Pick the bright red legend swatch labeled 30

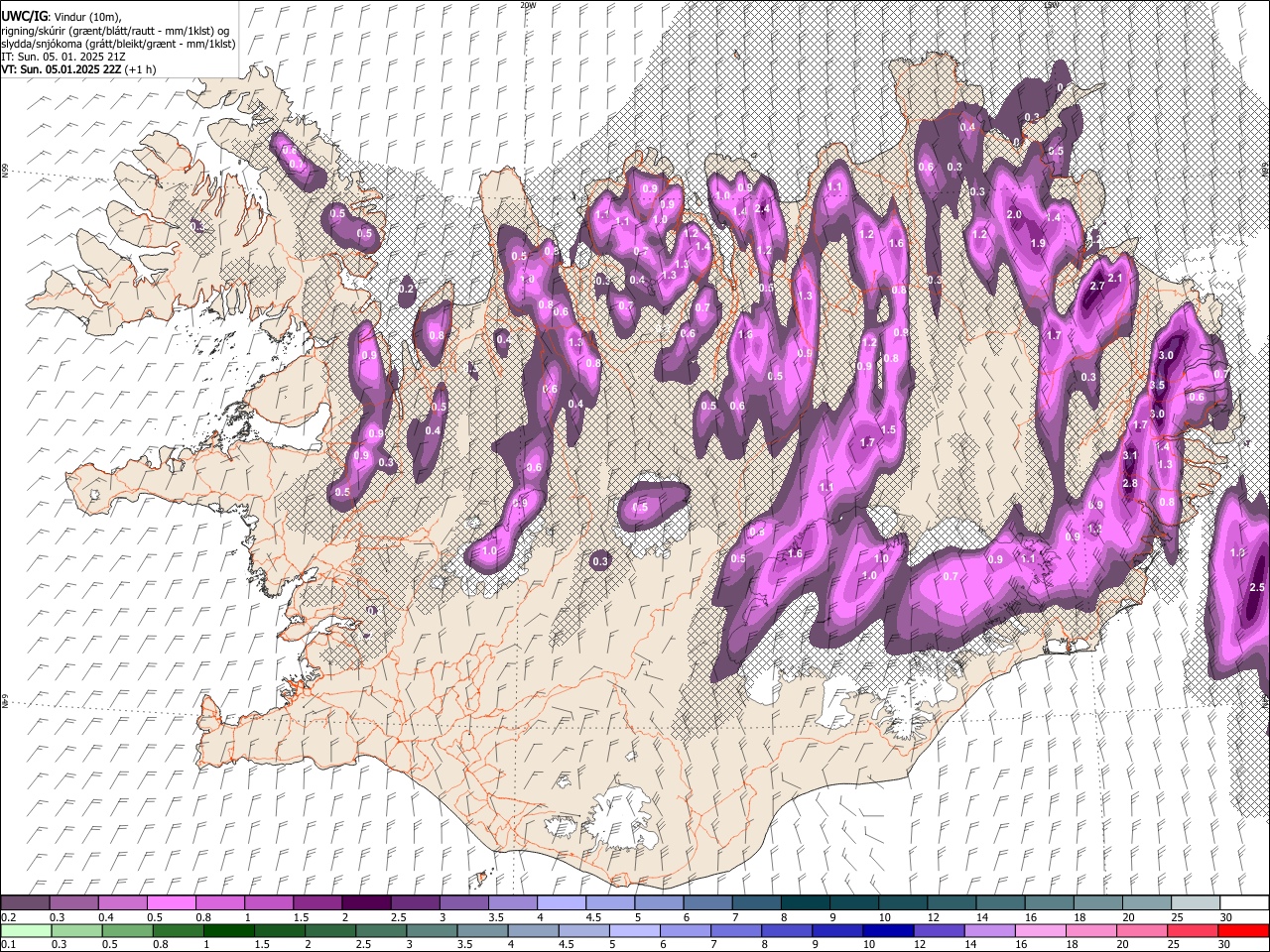(1244, 930)
